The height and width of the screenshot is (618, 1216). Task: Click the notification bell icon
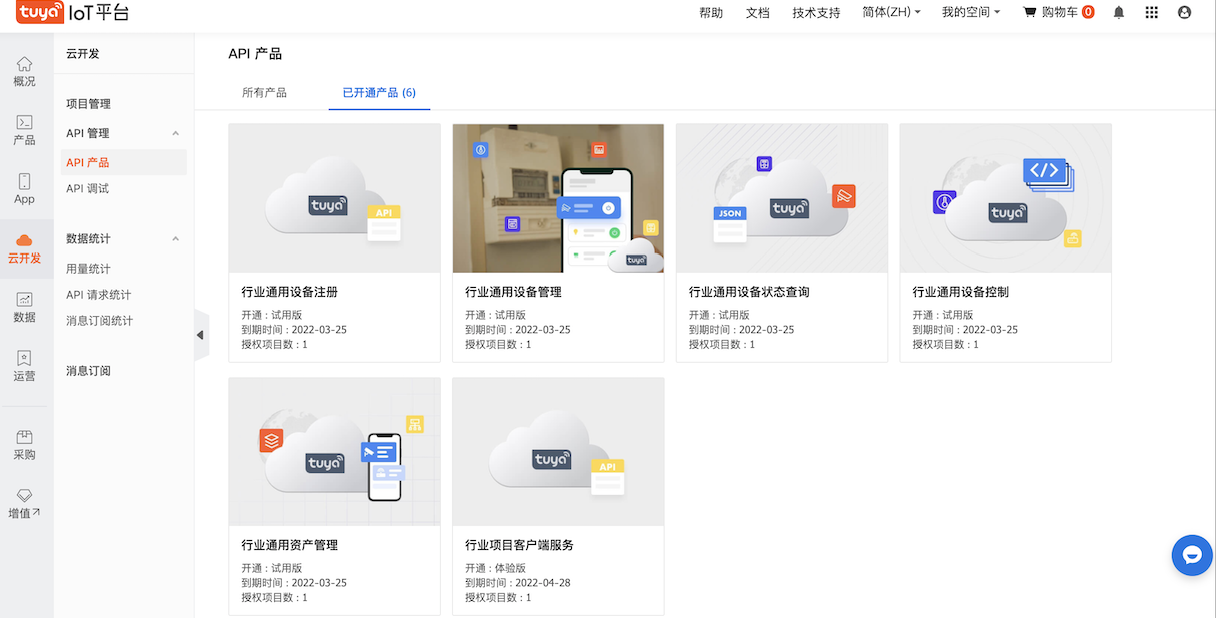click(1118, 13)
